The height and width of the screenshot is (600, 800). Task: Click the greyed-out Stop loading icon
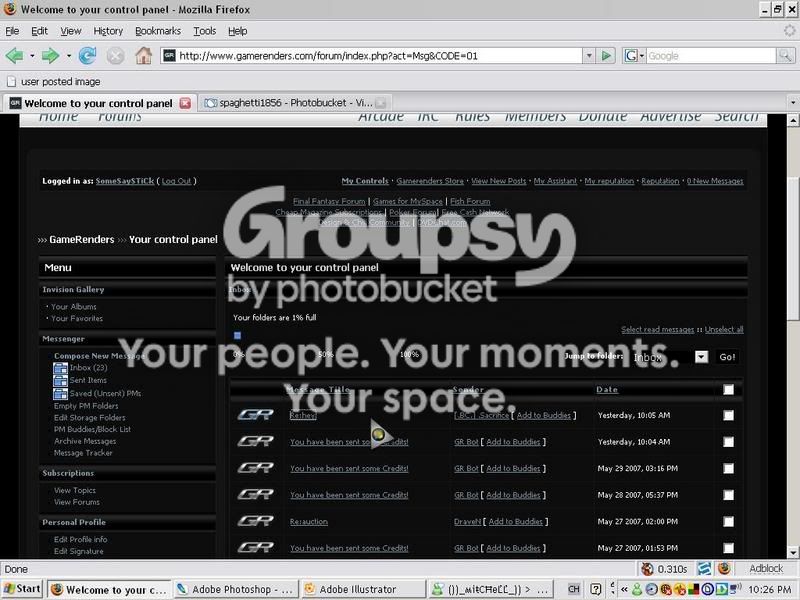coord(115,56)
